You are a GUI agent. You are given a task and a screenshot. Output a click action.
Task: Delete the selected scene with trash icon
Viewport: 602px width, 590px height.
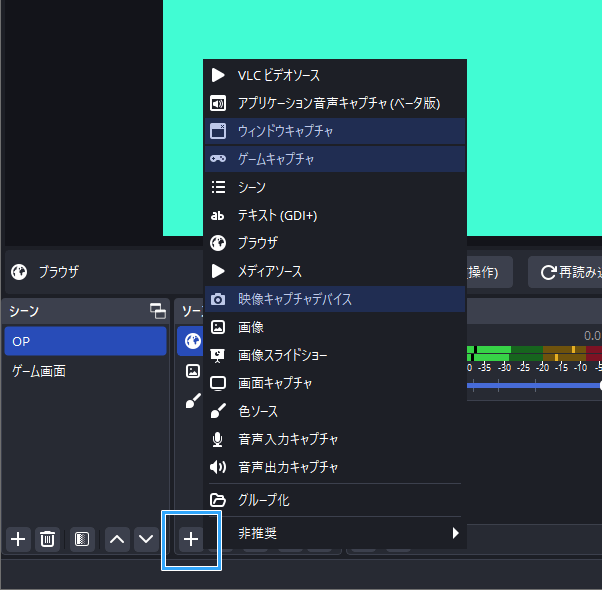[x=47, y=539]
